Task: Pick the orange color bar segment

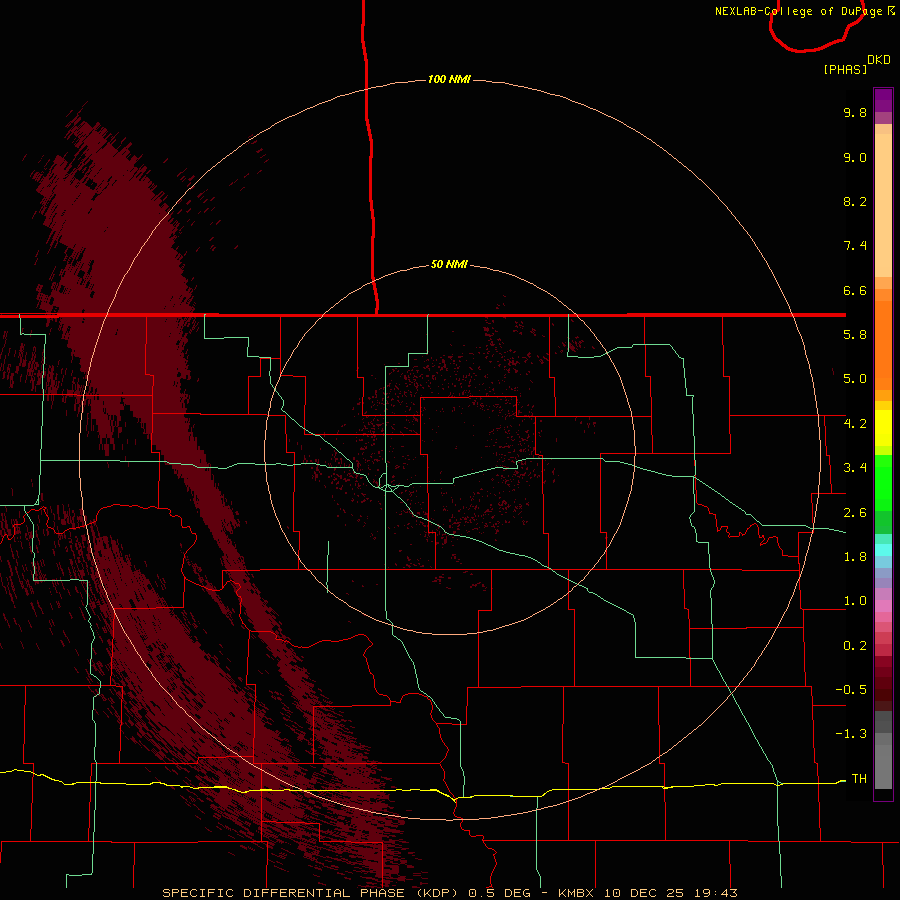Action: pyautogui.click(x=883, y=346)
